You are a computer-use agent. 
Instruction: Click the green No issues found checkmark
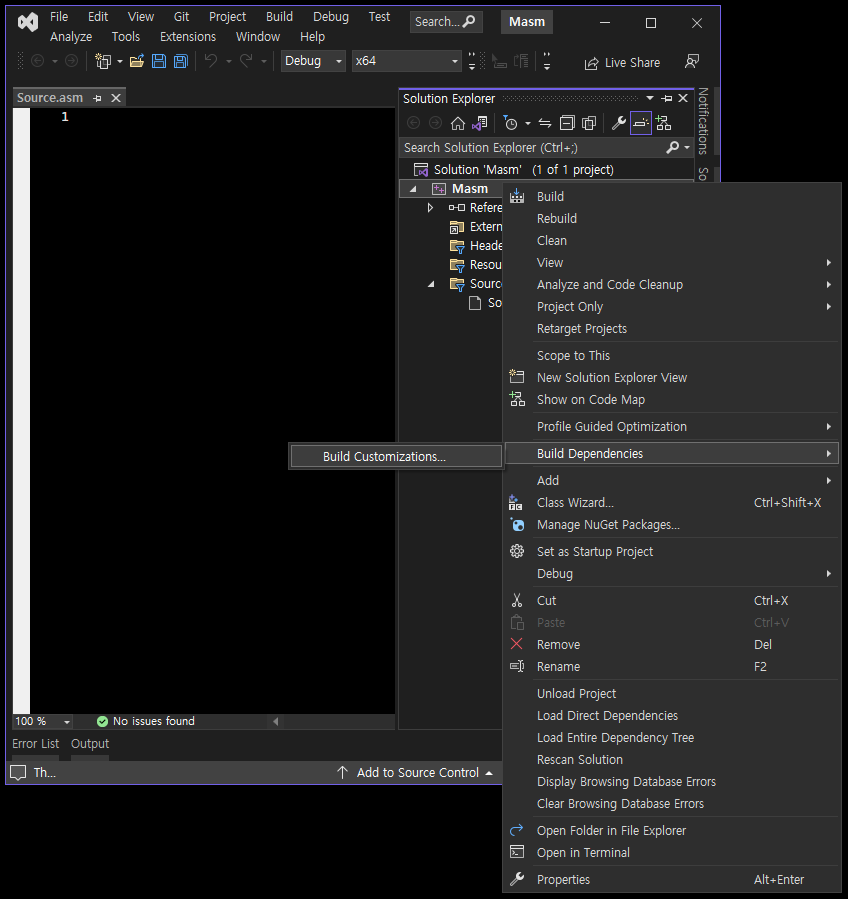(103, 721)
